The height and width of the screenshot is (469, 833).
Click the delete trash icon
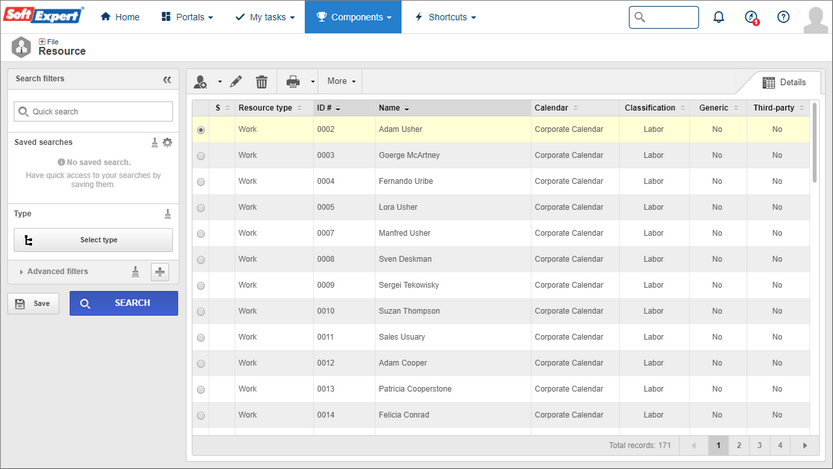point(261,82)
